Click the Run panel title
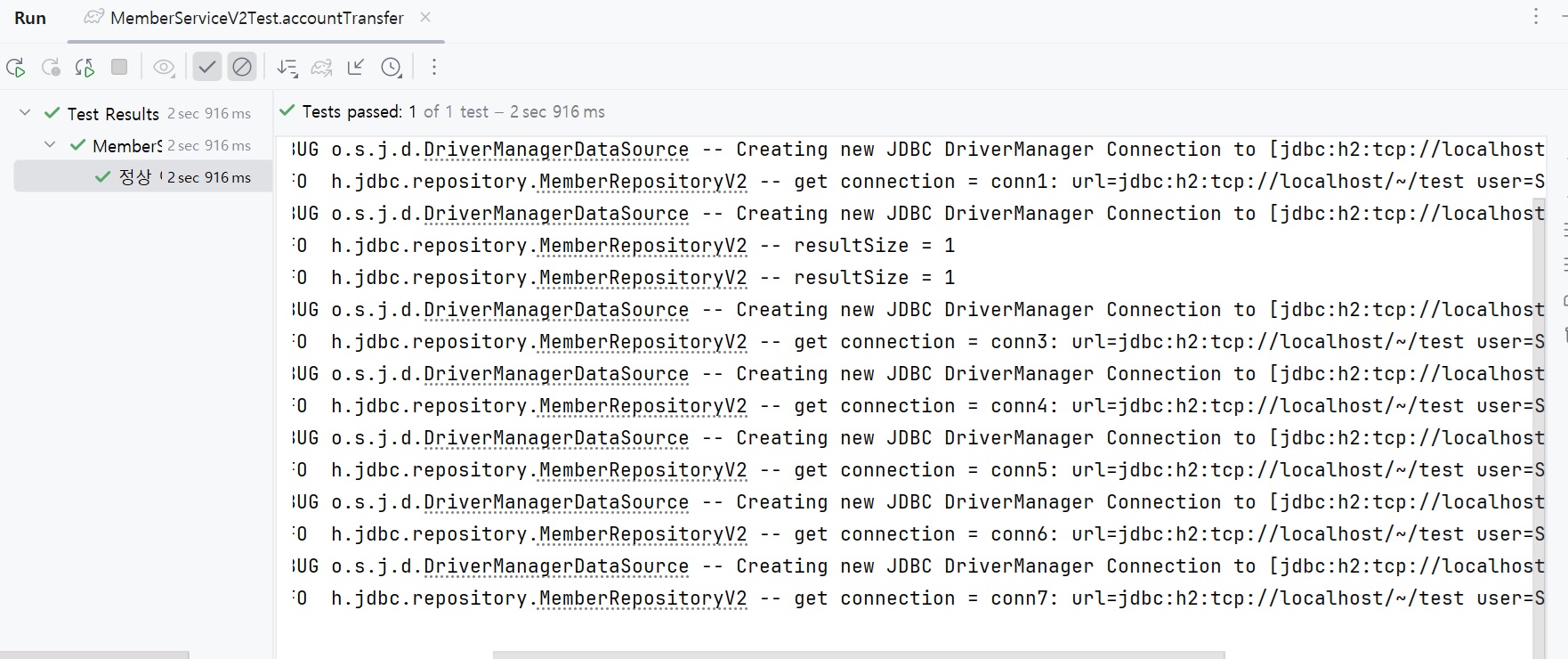Screen dimensions: 1568x659 point(30,18)
